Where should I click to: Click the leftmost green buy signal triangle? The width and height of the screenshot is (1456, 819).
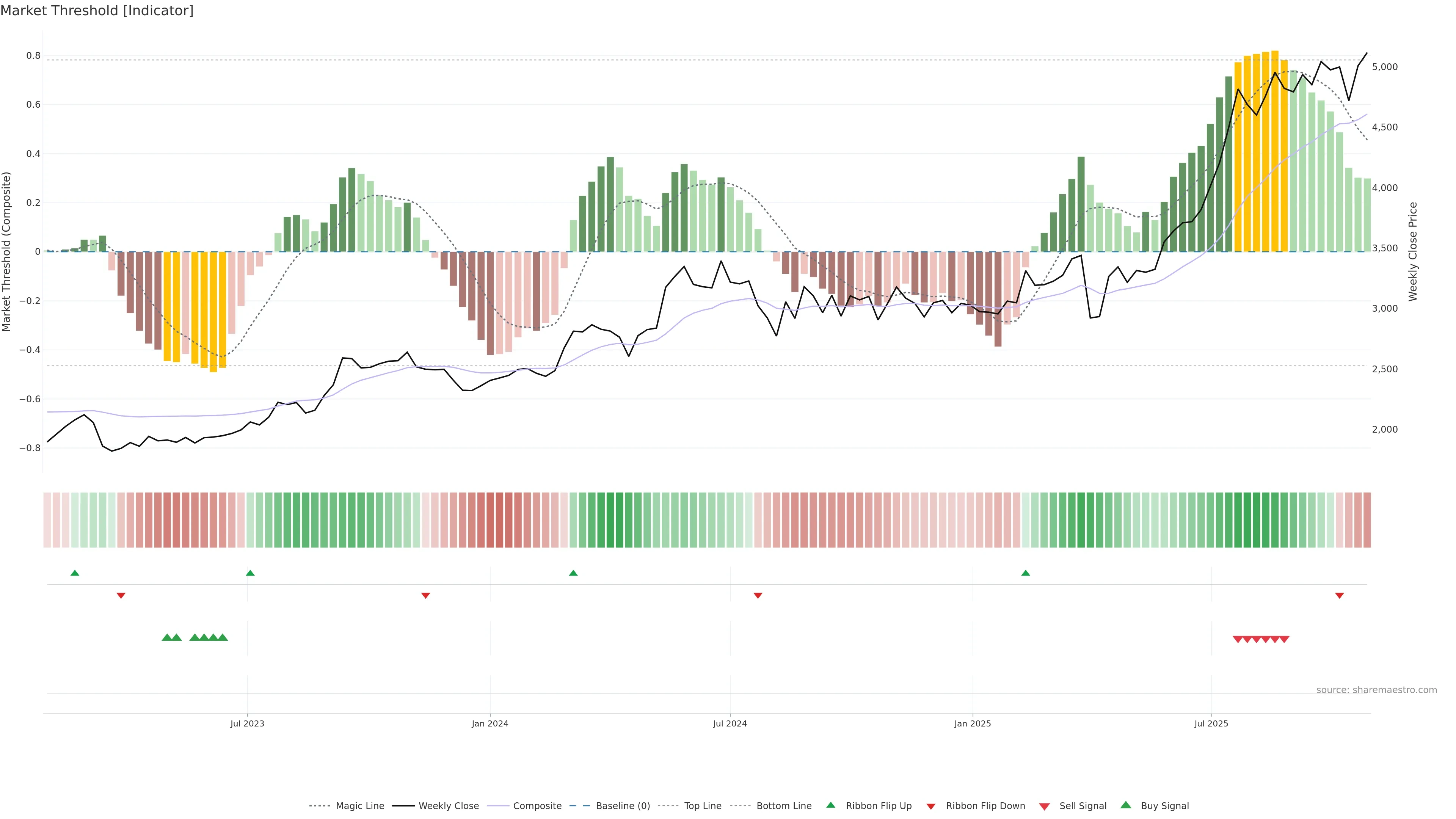click(x=167, y=637)
